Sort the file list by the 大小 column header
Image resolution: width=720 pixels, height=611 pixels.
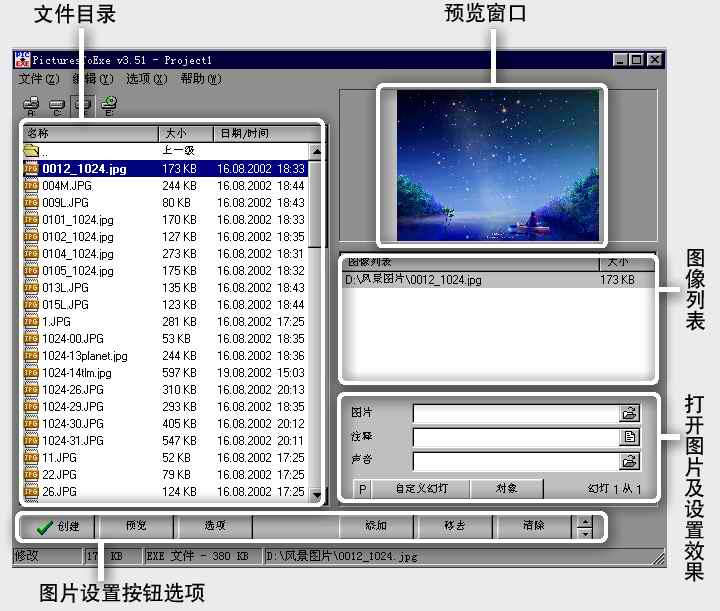(186, 134)
